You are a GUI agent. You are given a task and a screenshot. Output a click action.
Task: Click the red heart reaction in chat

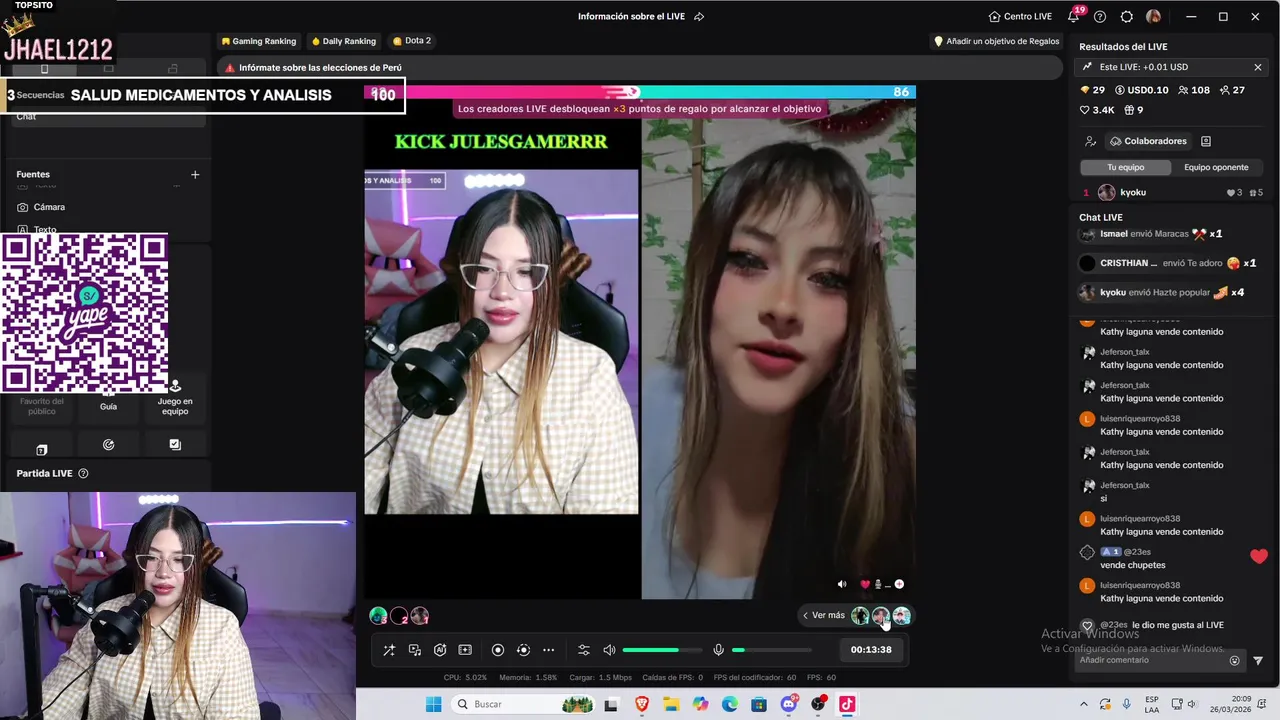(x=1258, y=556)
